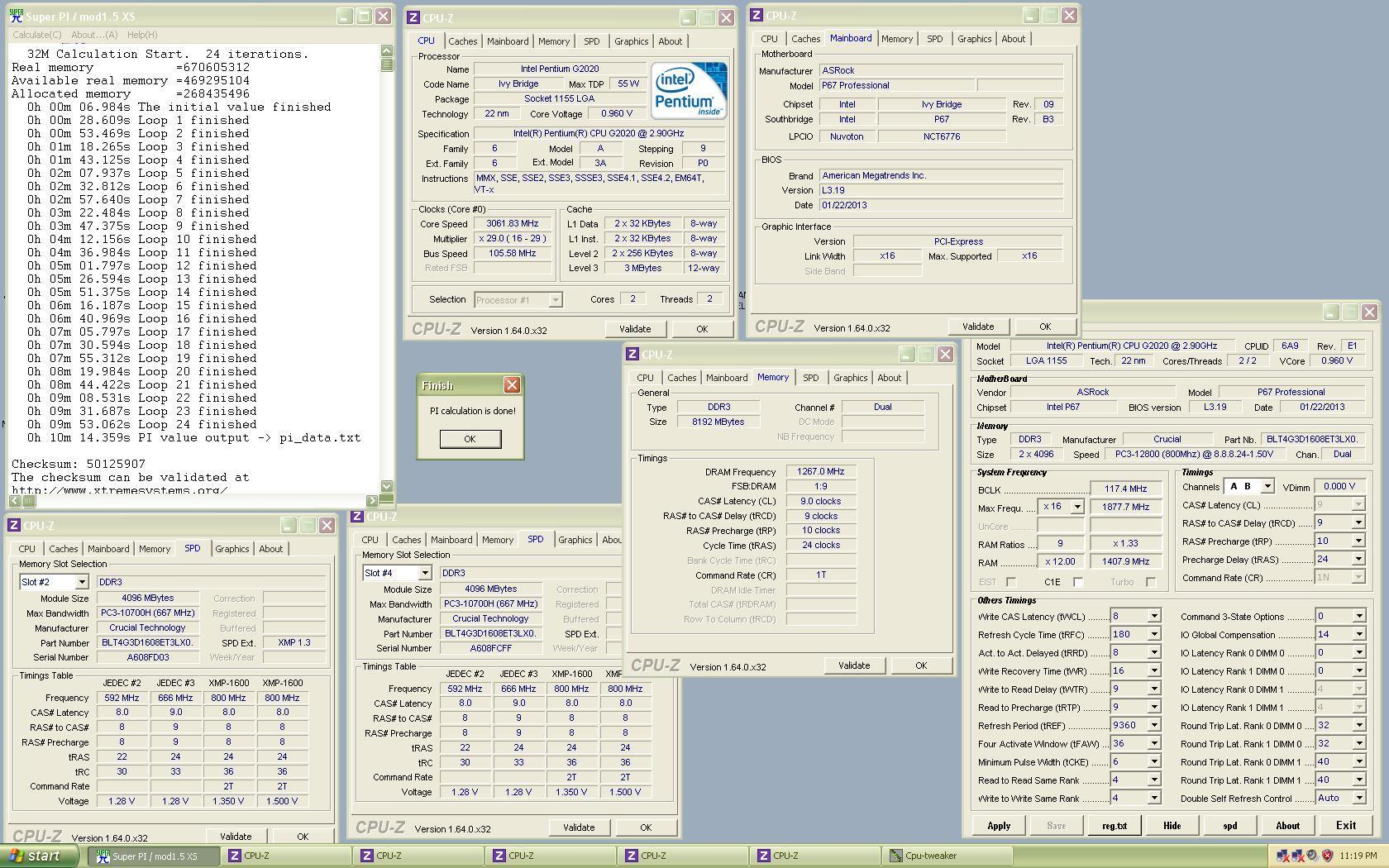Toggle the C1E checkbox in Cpu-tweaker
This screenshot has height=868, width=1389.
click(x=1078, y=582)
